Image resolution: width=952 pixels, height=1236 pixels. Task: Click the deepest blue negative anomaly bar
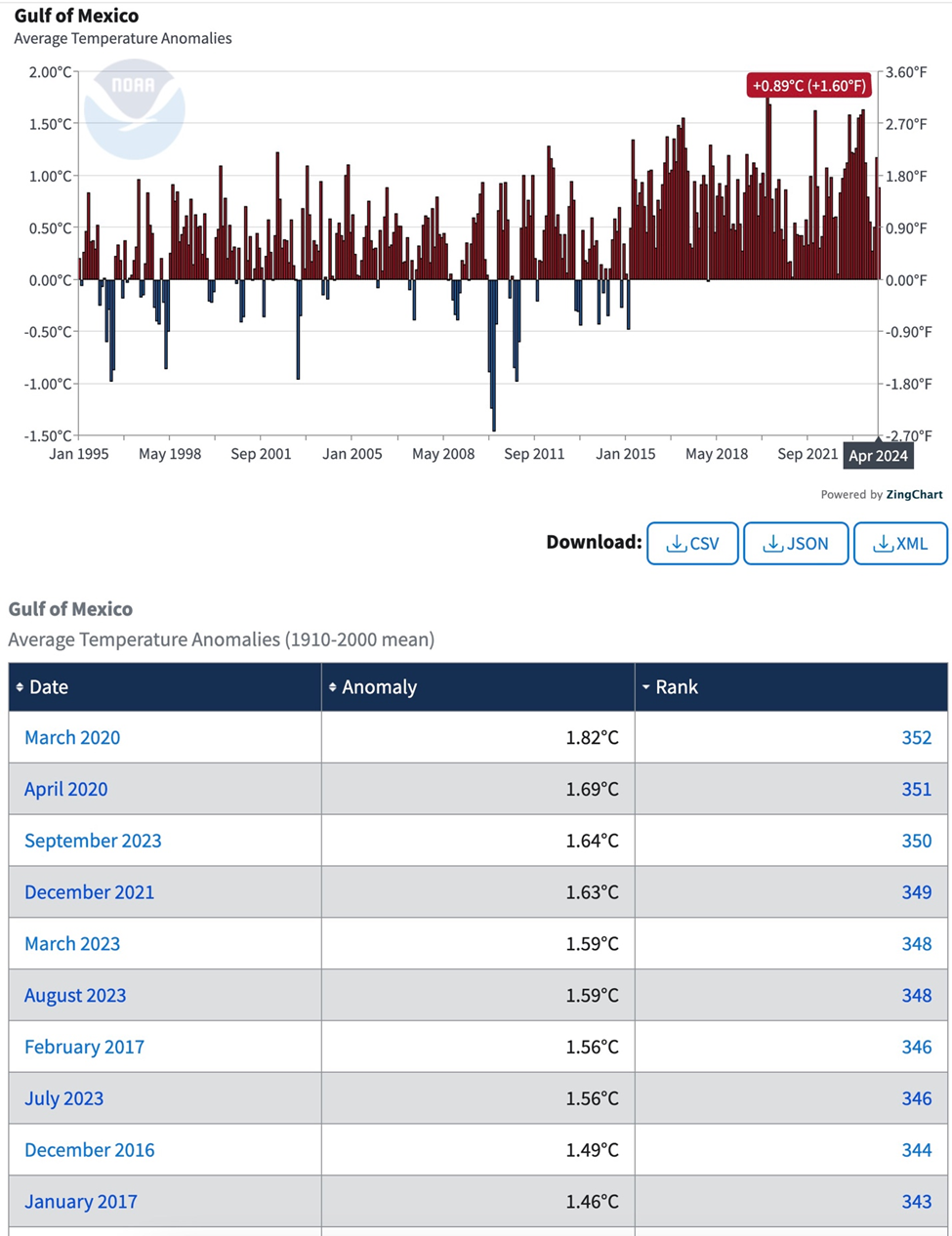(493, 361)
